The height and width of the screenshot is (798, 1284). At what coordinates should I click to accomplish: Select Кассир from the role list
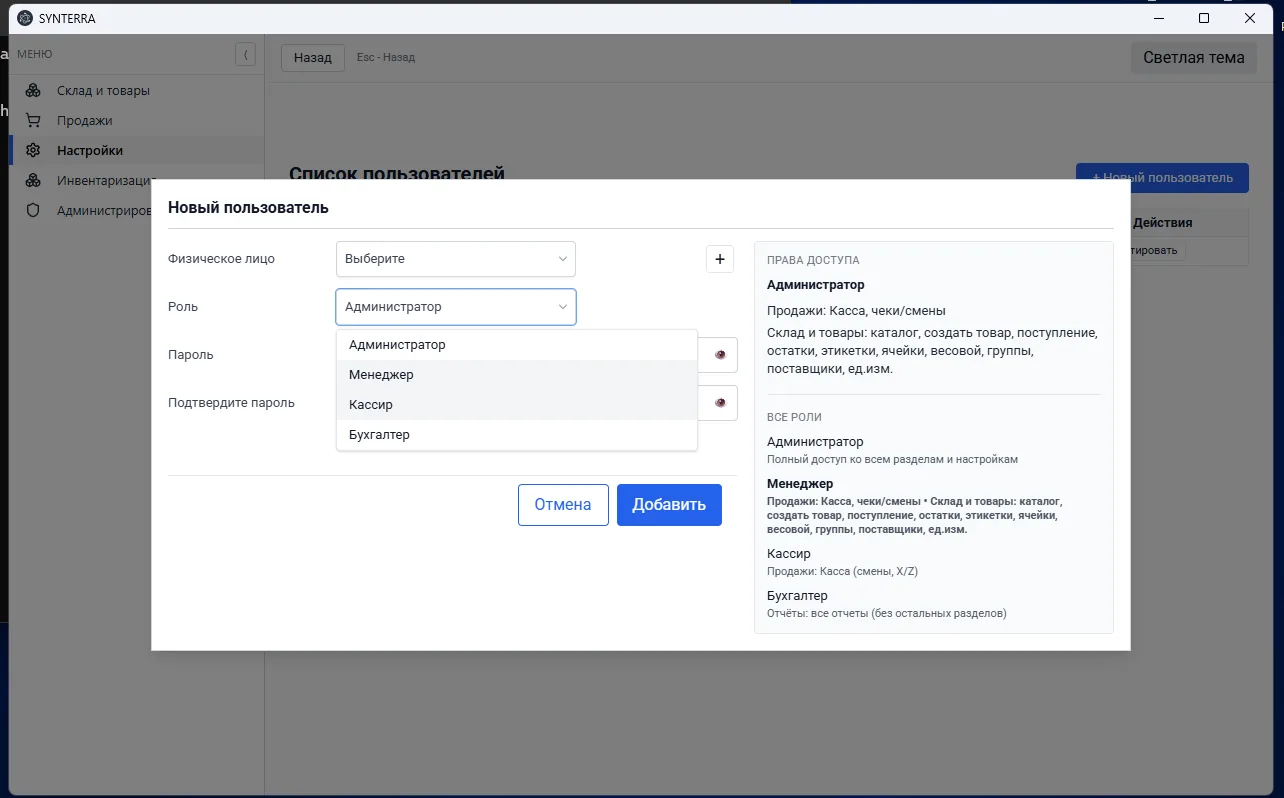[x=517, y=405]
